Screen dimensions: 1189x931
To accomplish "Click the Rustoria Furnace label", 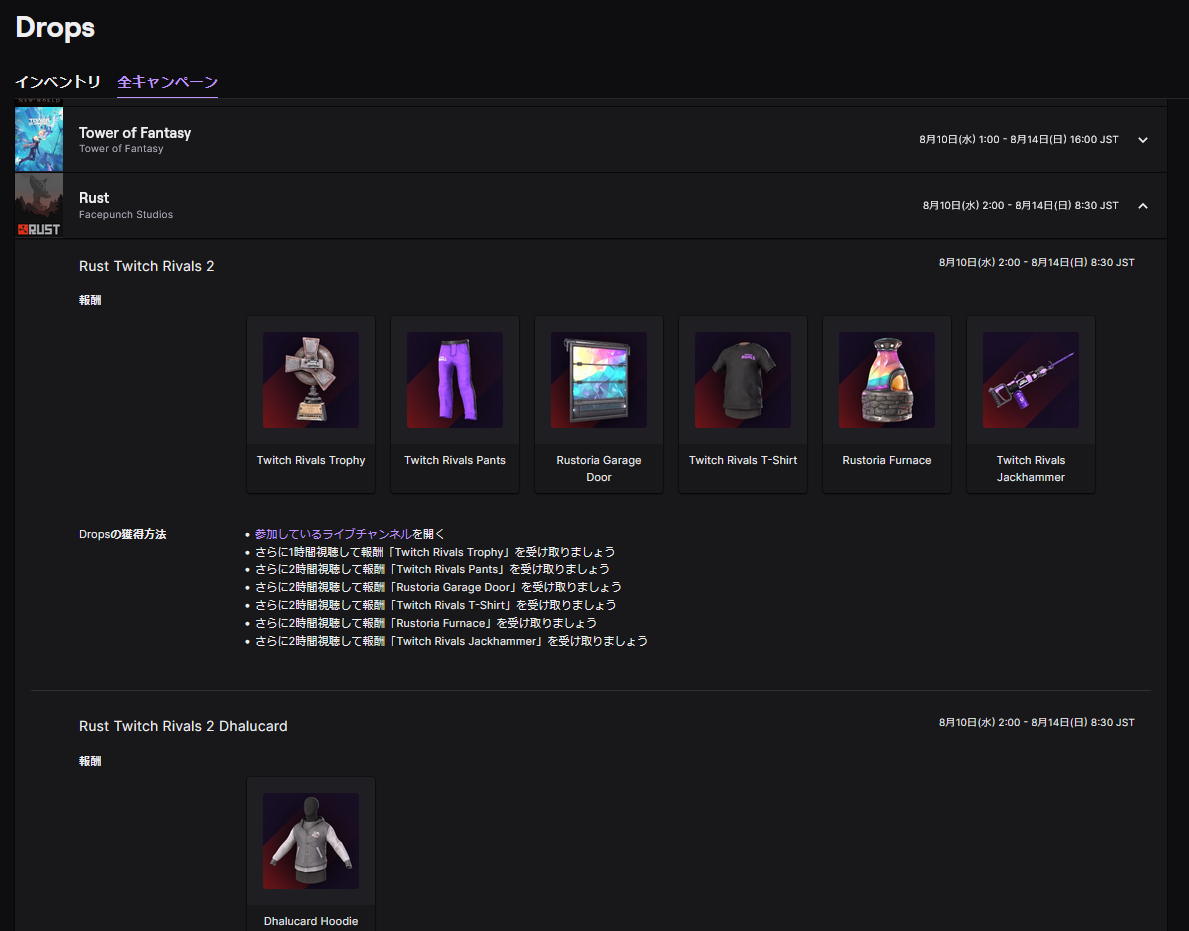I will coord(886,460).
